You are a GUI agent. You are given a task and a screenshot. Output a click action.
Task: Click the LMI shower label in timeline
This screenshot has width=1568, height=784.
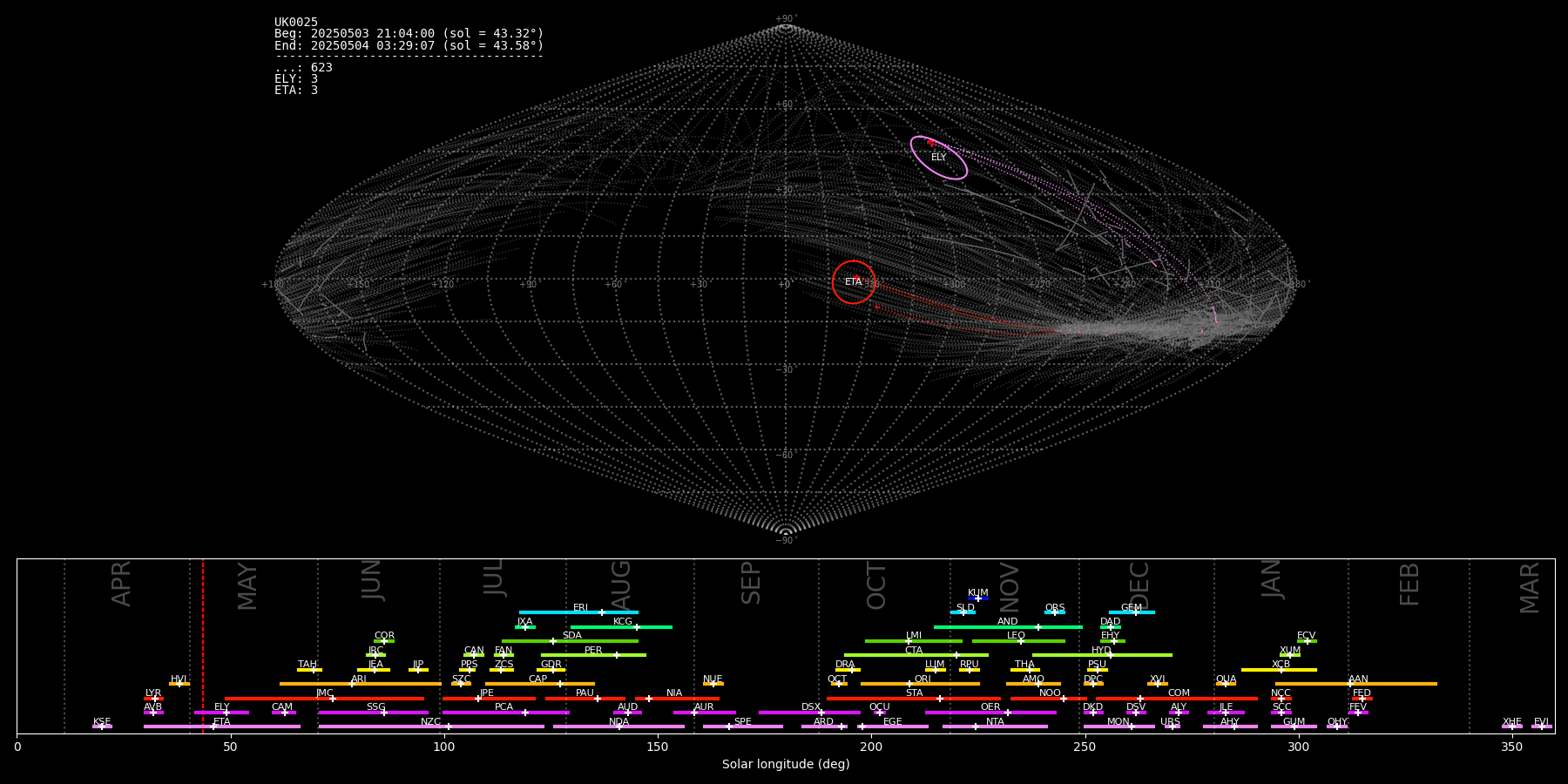[x=914, y=636]
